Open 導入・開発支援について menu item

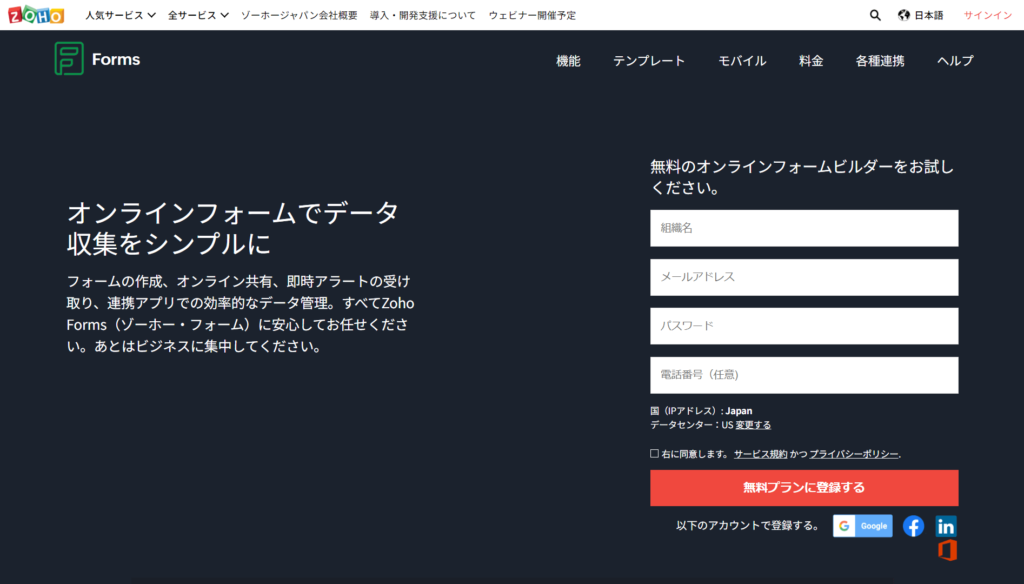pos(423,15)
